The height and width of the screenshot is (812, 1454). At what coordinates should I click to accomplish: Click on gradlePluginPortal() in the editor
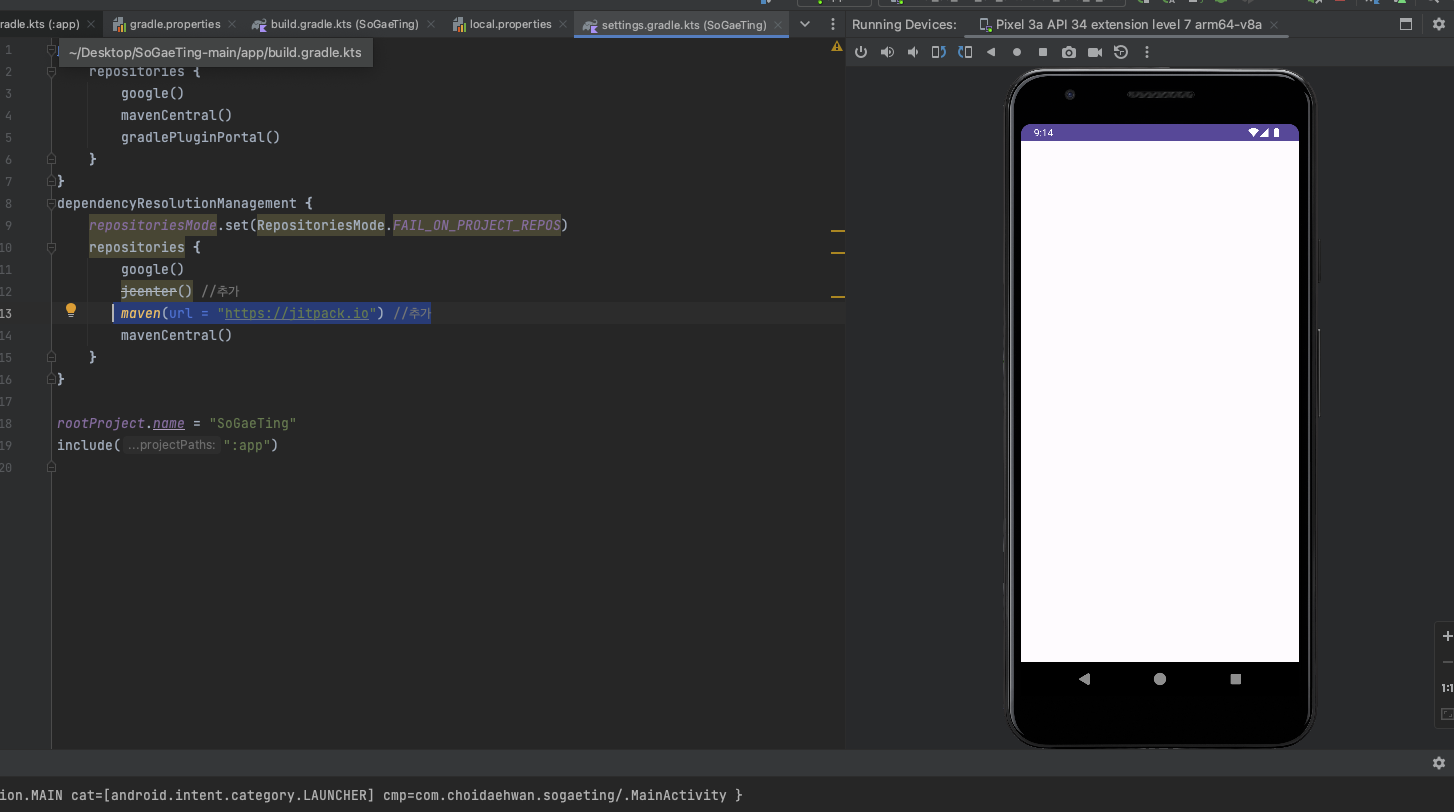pyautogui.click(x=201, y=137)
